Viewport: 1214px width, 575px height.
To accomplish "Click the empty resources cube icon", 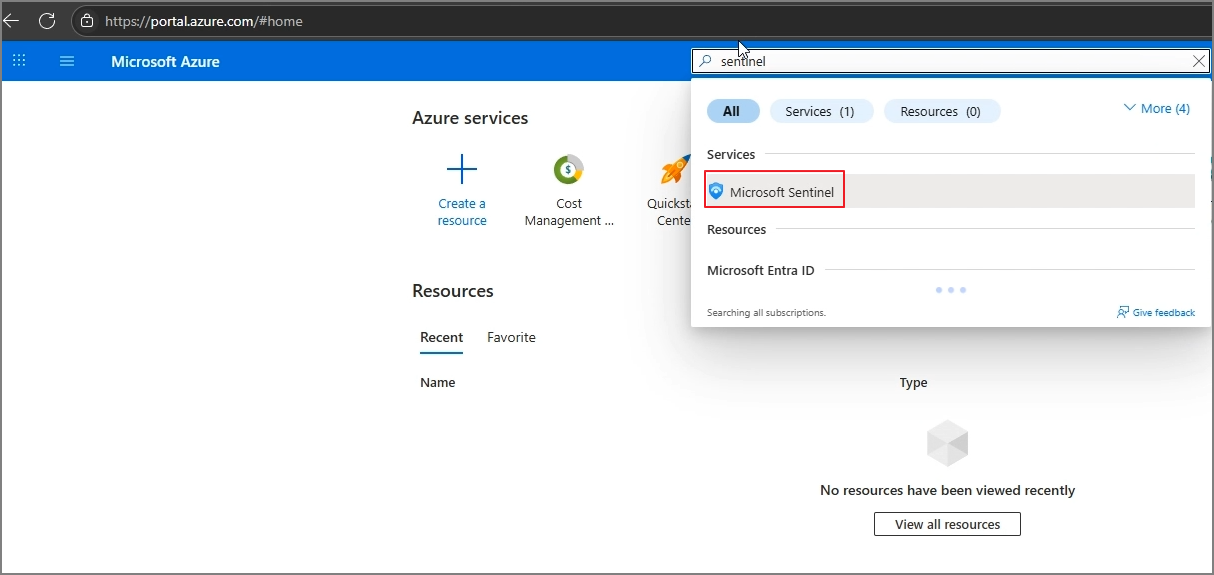I will pos(947,443).
